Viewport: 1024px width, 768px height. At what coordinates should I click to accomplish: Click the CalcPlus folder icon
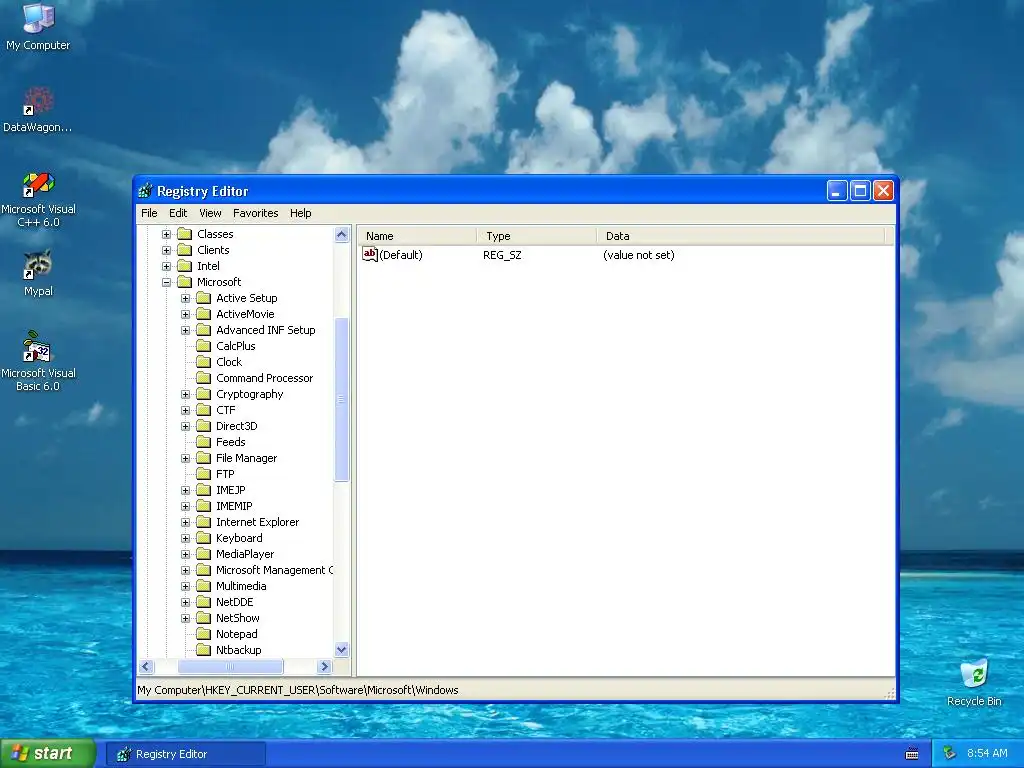204,346
